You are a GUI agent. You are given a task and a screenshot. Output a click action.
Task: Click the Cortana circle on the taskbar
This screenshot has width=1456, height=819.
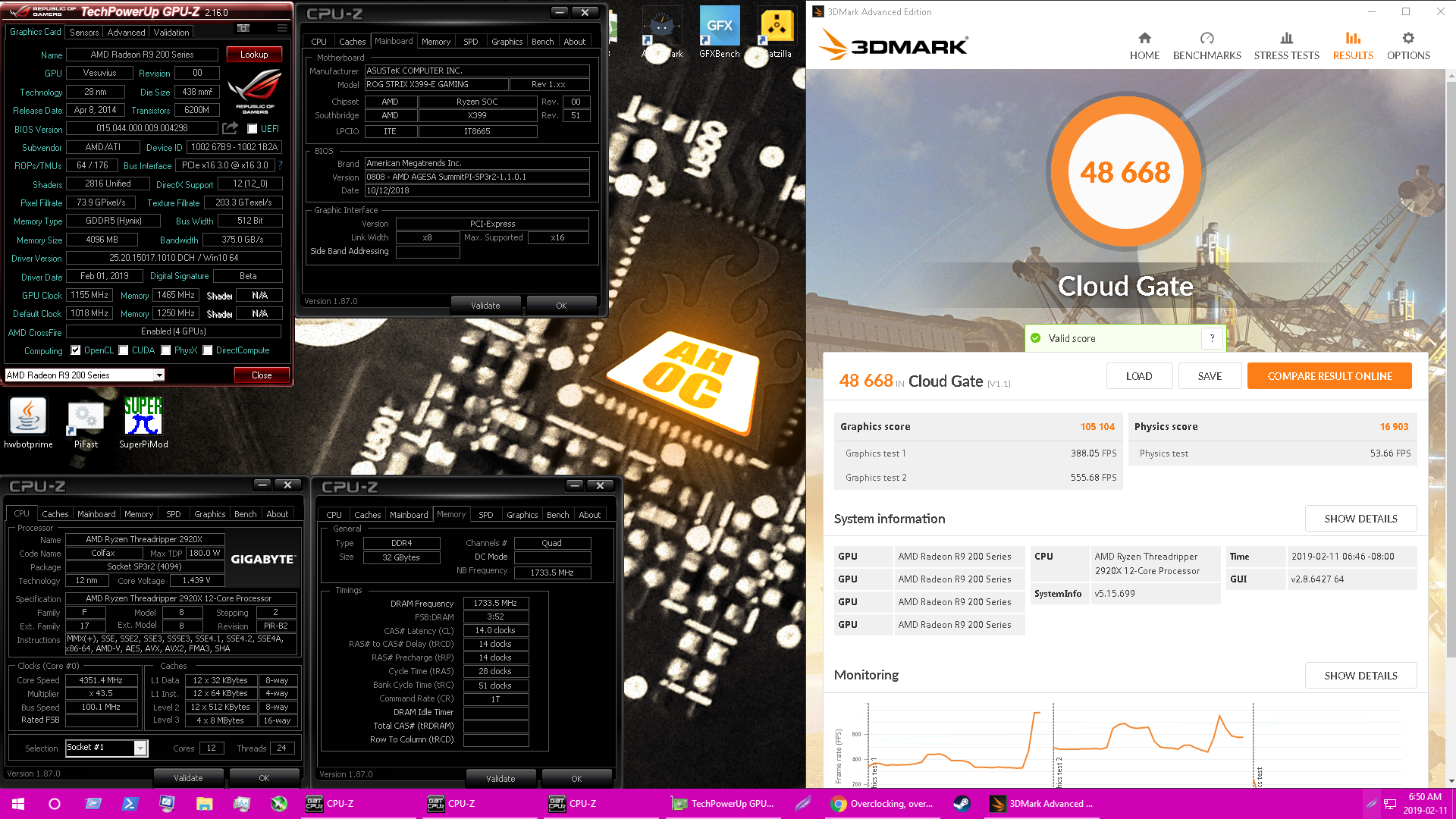[x=55, y=804]
